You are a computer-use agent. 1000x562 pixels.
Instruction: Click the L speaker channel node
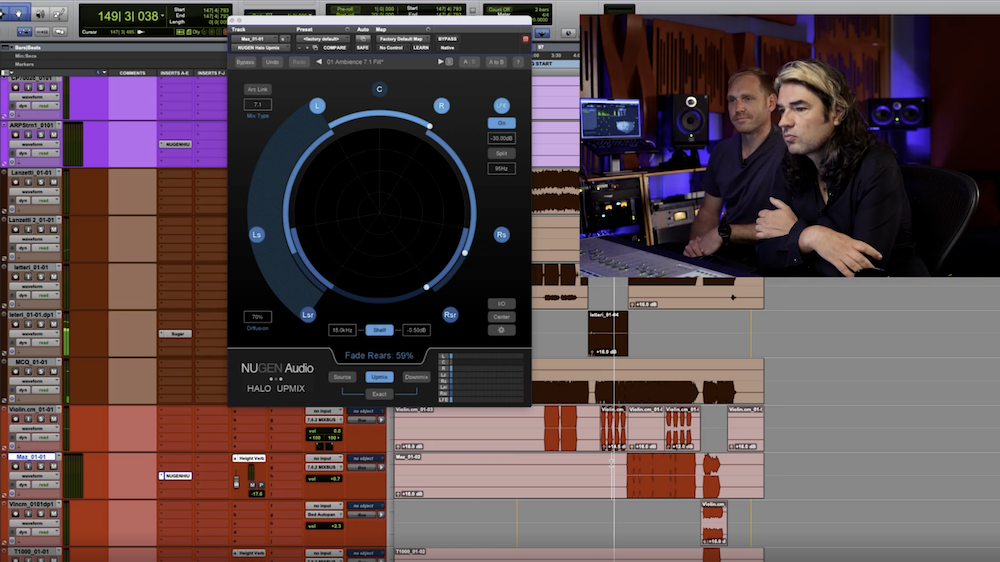point(317,106)
